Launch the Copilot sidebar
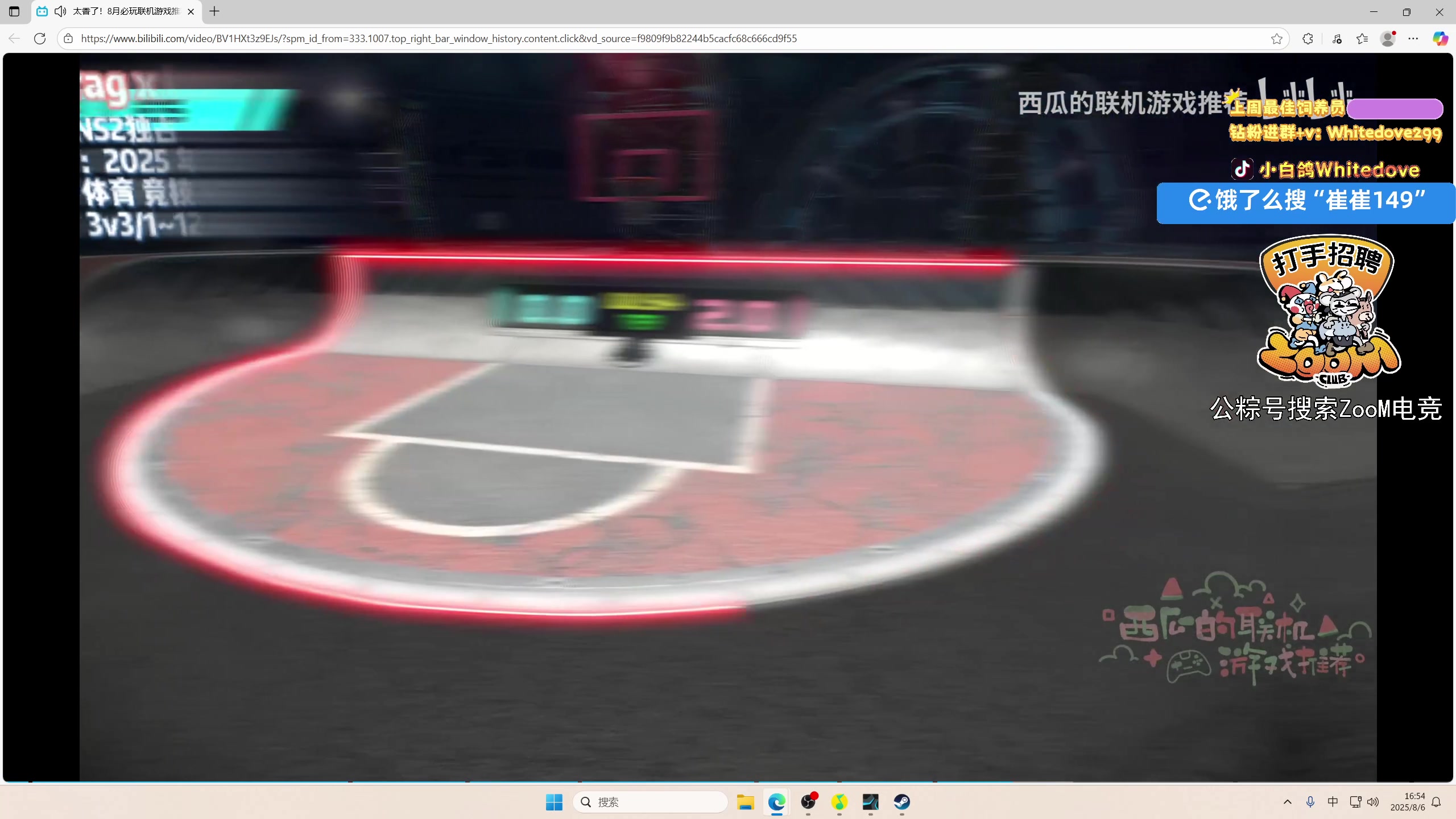1456x819 pixels. pyautogui.click(x=1440, y=39)
